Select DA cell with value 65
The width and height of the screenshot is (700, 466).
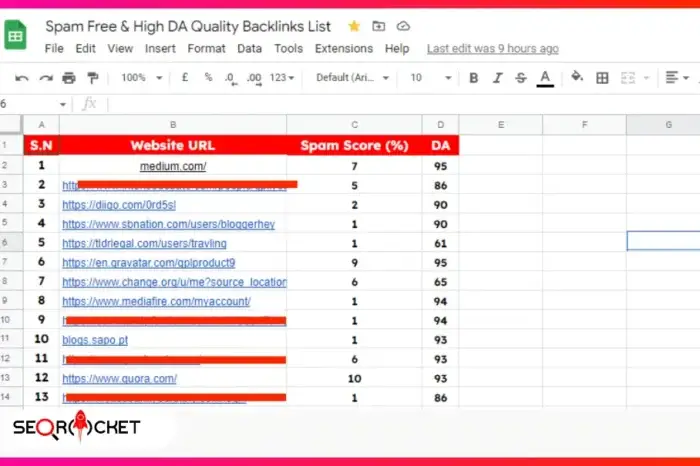441,282
